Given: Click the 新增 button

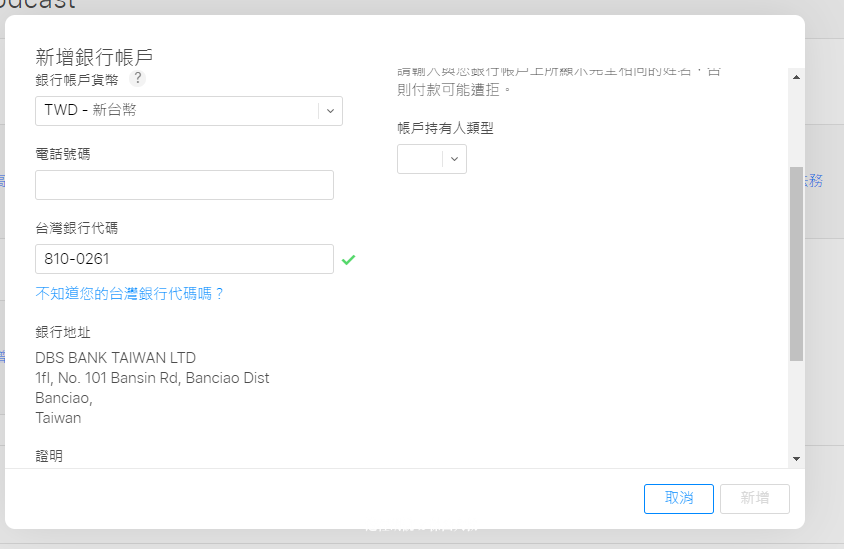Looking at the screenshot, I should tap(755, 498).
